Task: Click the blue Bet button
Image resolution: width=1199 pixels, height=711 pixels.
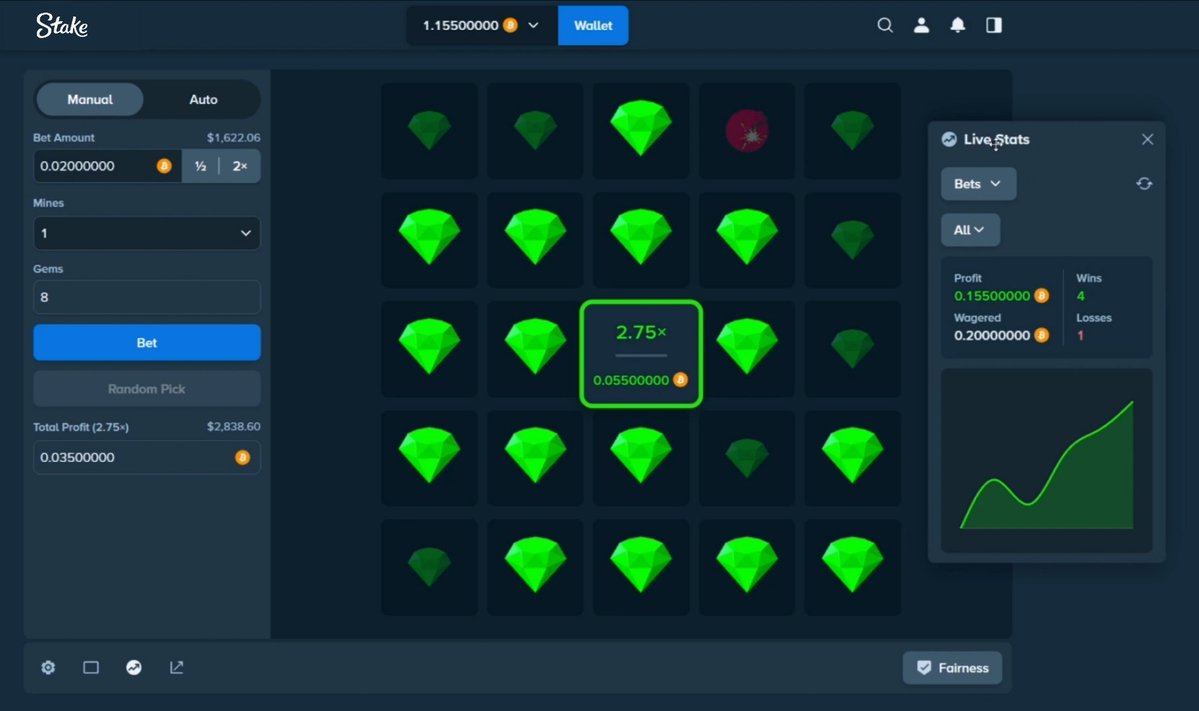Action: (x=147, y=343)
